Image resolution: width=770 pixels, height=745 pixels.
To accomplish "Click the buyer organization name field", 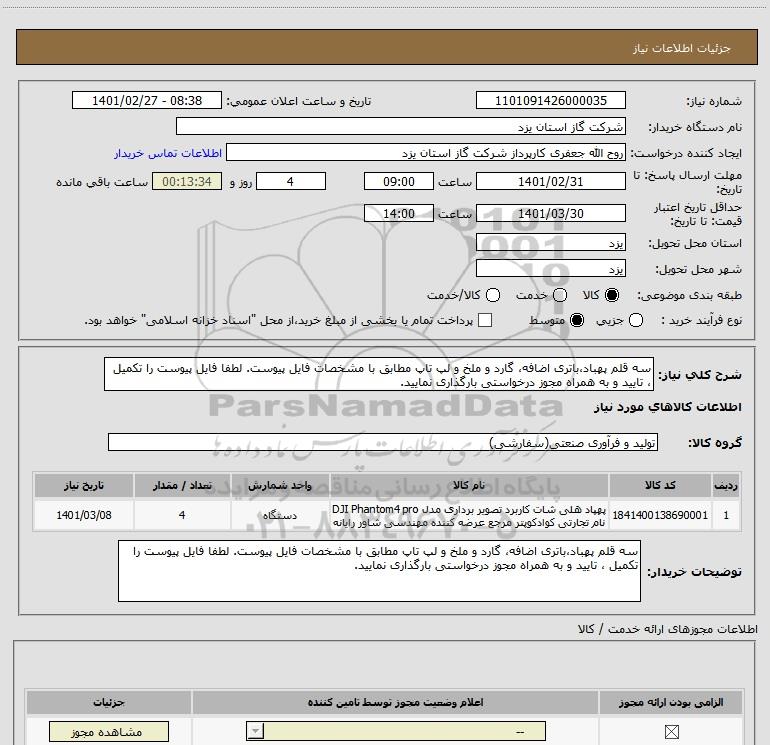I will 401,127.
